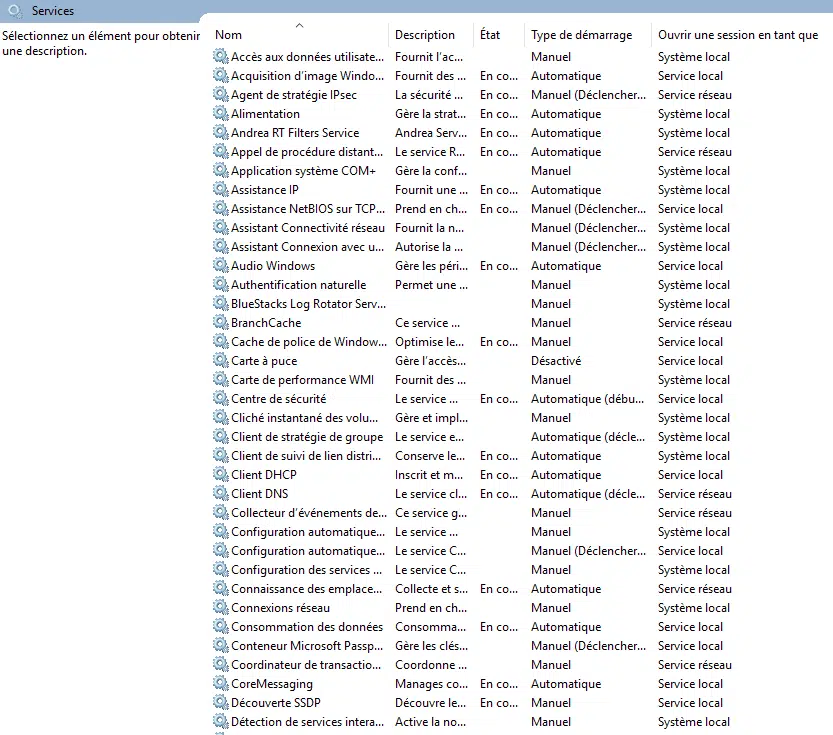Click Coordonne ... description cell
The image size is (833, 735).
[x=431, y=665]
